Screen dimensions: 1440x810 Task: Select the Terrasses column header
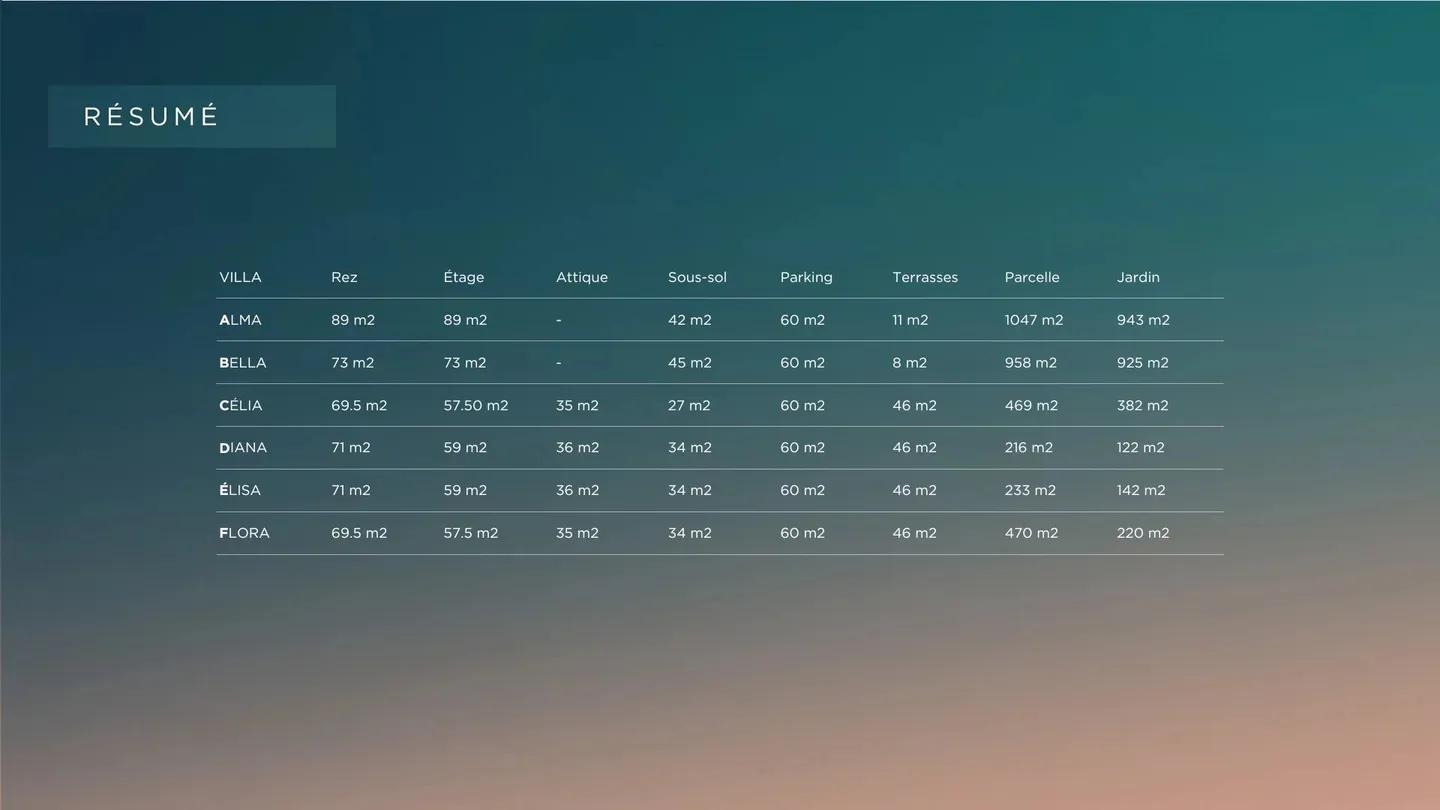(925, 277)
